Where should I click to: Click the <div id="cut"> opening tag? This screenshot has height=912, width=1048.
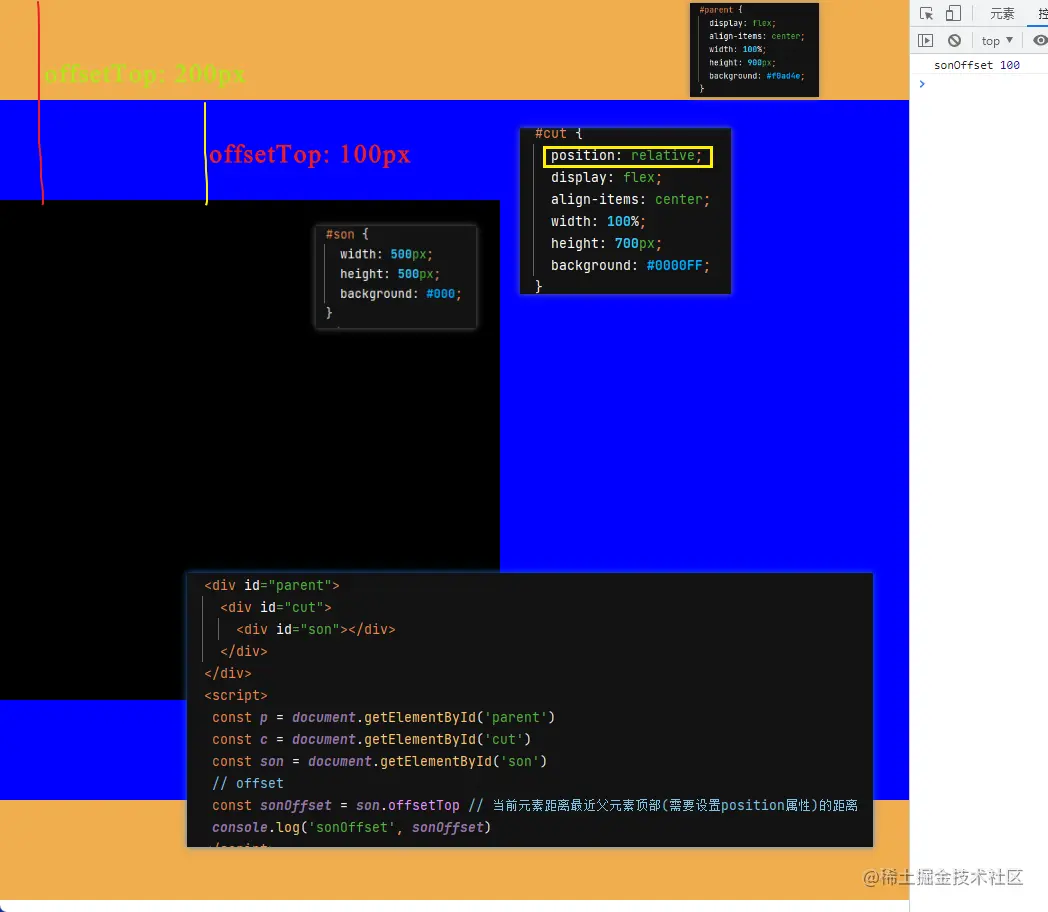point(276,608)
